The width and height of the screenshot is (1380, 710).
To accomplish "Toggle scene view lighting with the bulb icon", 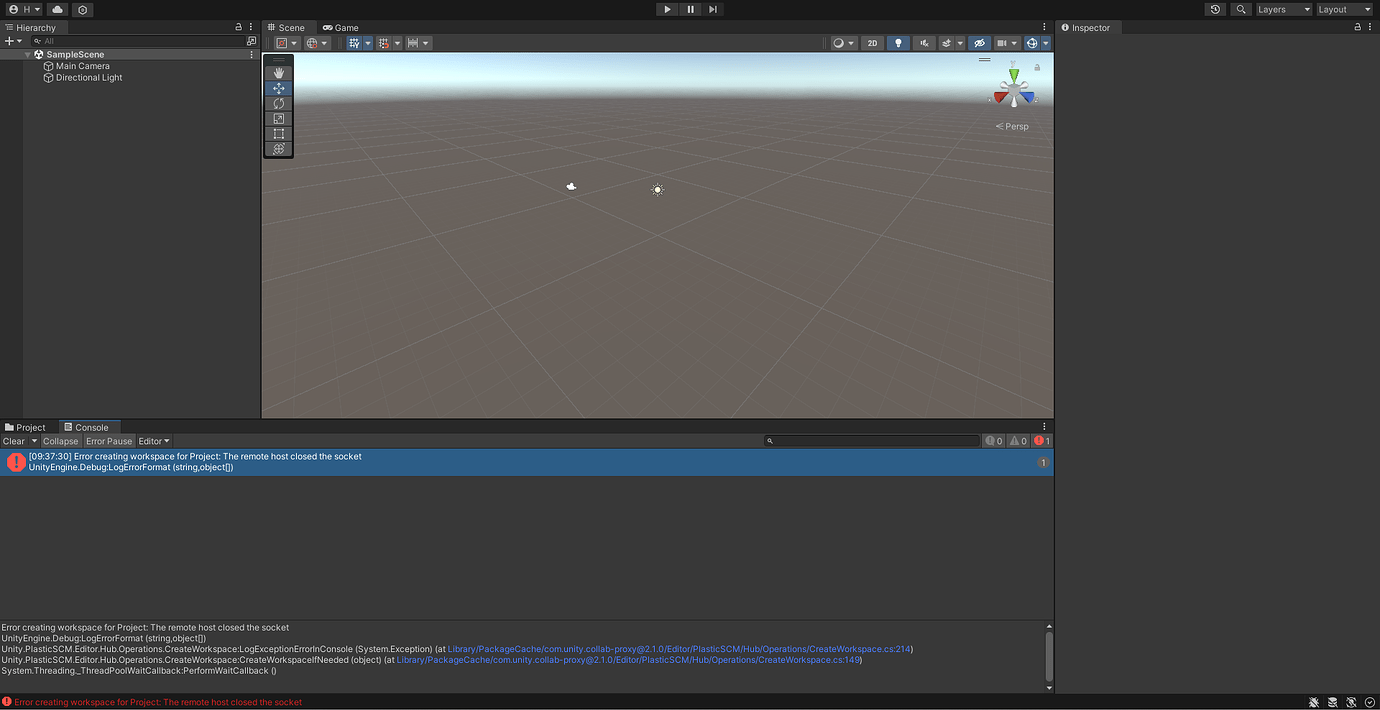I will [897, 42].
